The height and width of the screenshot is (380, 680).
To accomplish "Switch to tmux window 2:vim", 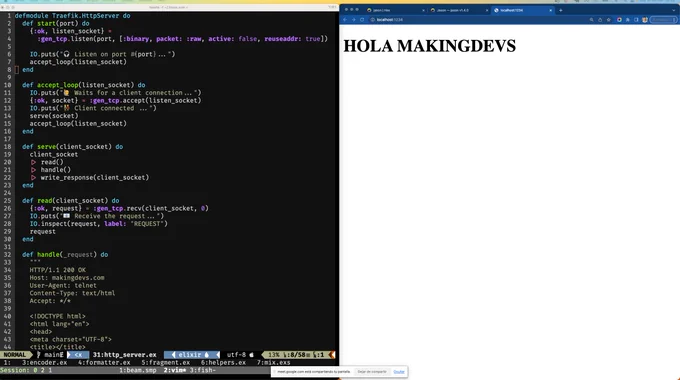I will point(174,370).
